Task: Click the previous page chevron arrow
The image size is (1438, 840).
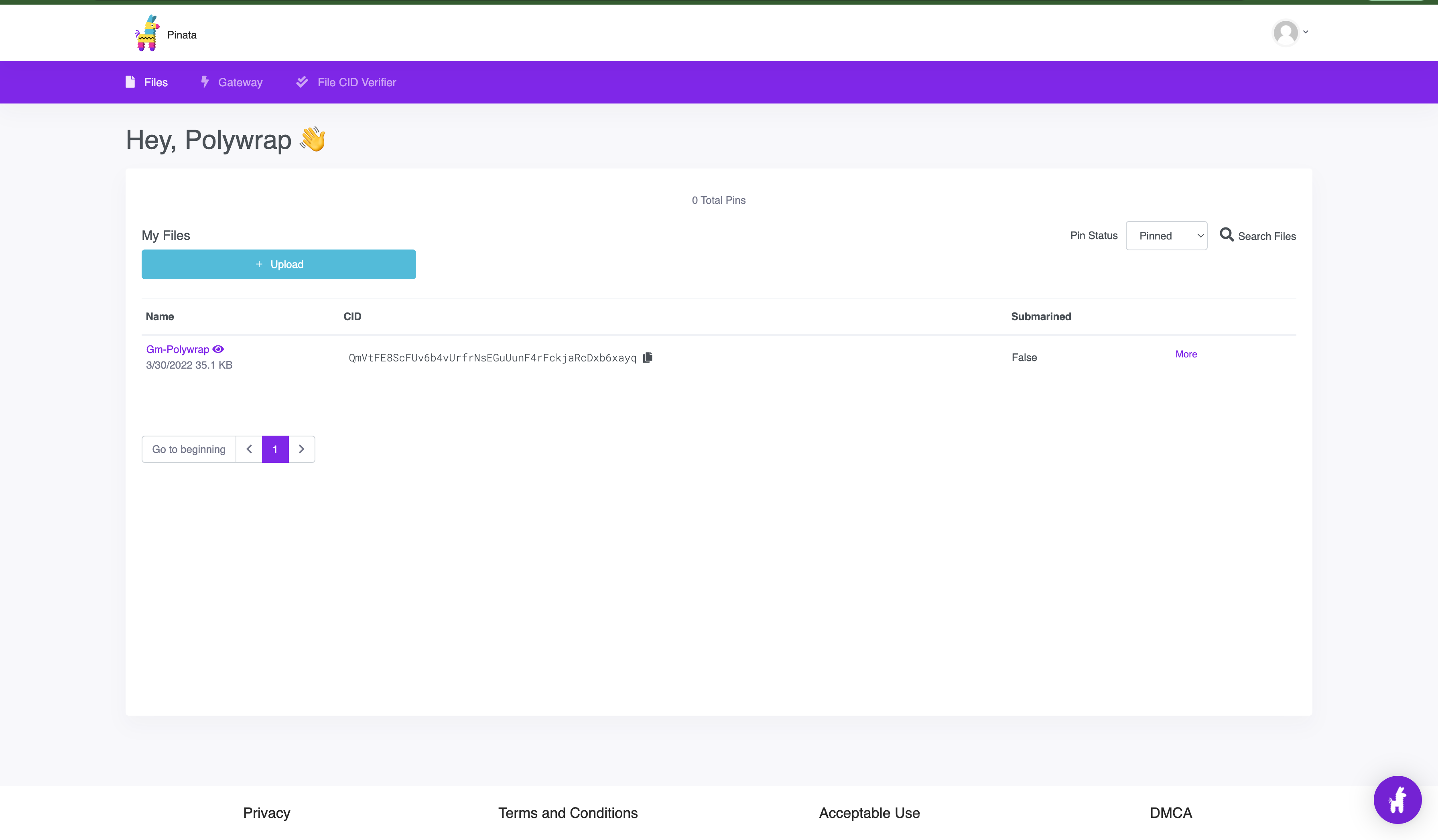Action: click(x=249, y=449)
